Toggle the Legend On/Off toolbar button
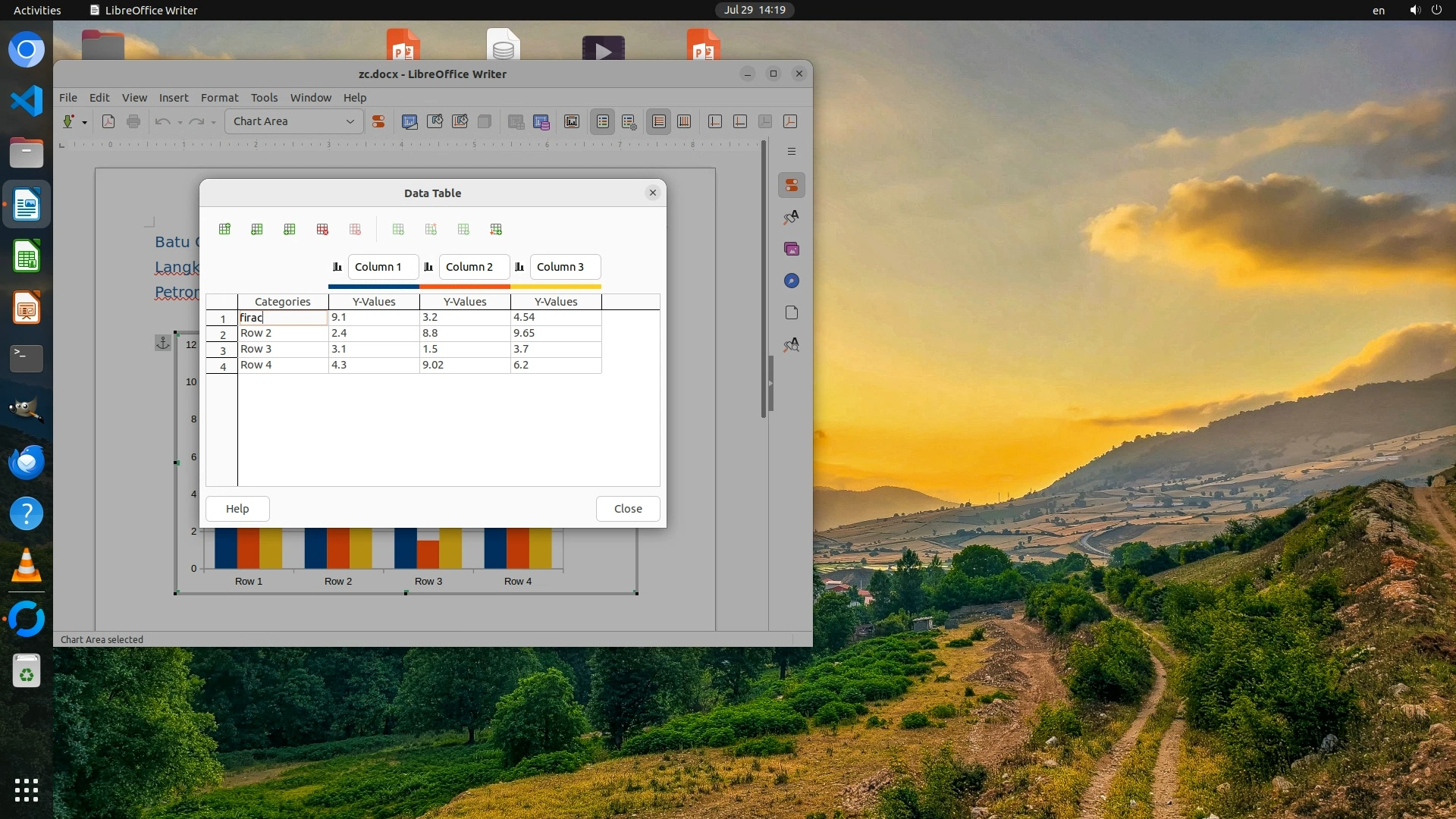This screenshot has width=1456, height=819. (603, 121)
